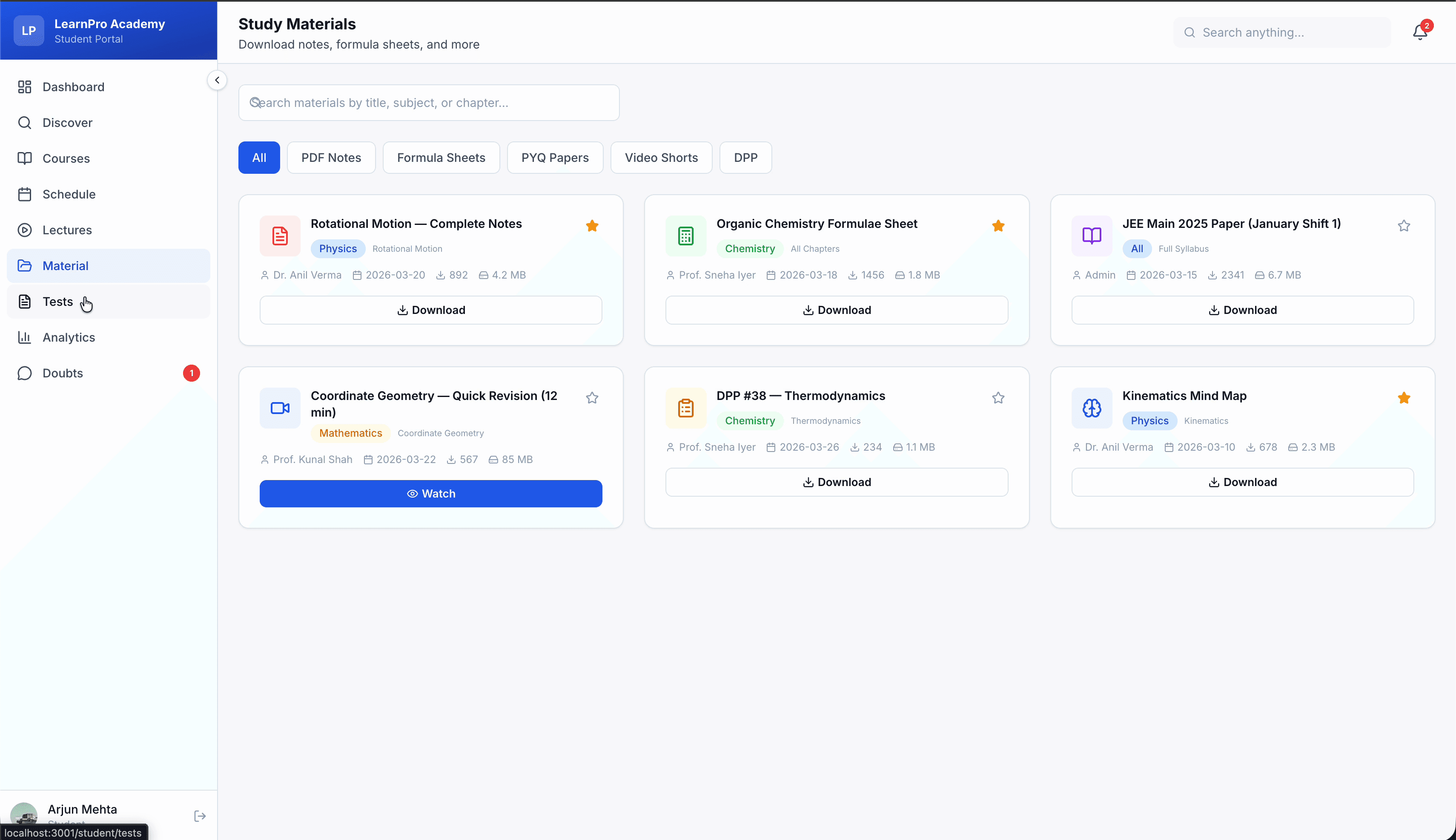Collapse the sidebar using chevron button

click(x=217, y=80)
